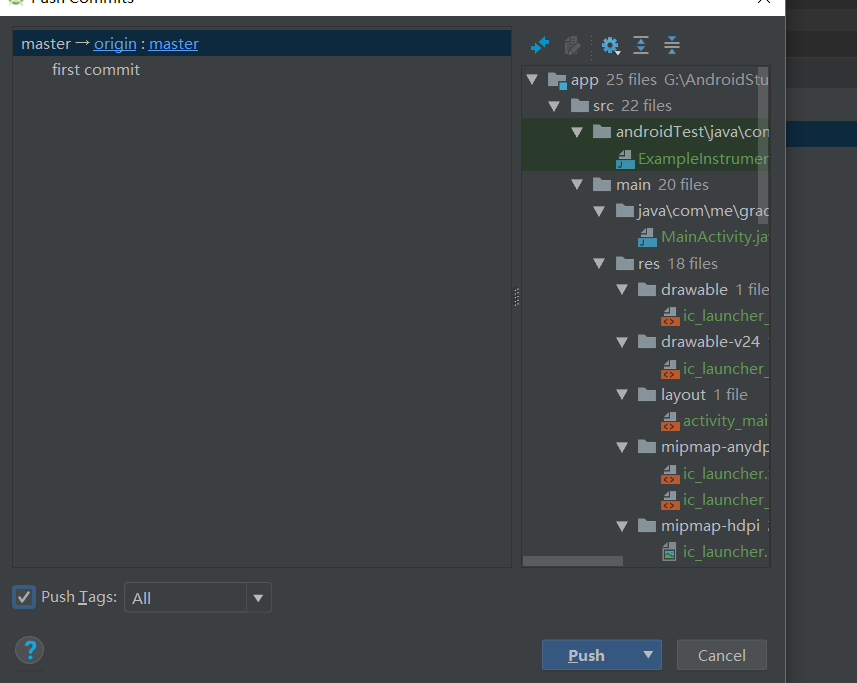The height and width of the screenshot is (683, 857).
Task: Click the Push button
Action: [586, 655]
